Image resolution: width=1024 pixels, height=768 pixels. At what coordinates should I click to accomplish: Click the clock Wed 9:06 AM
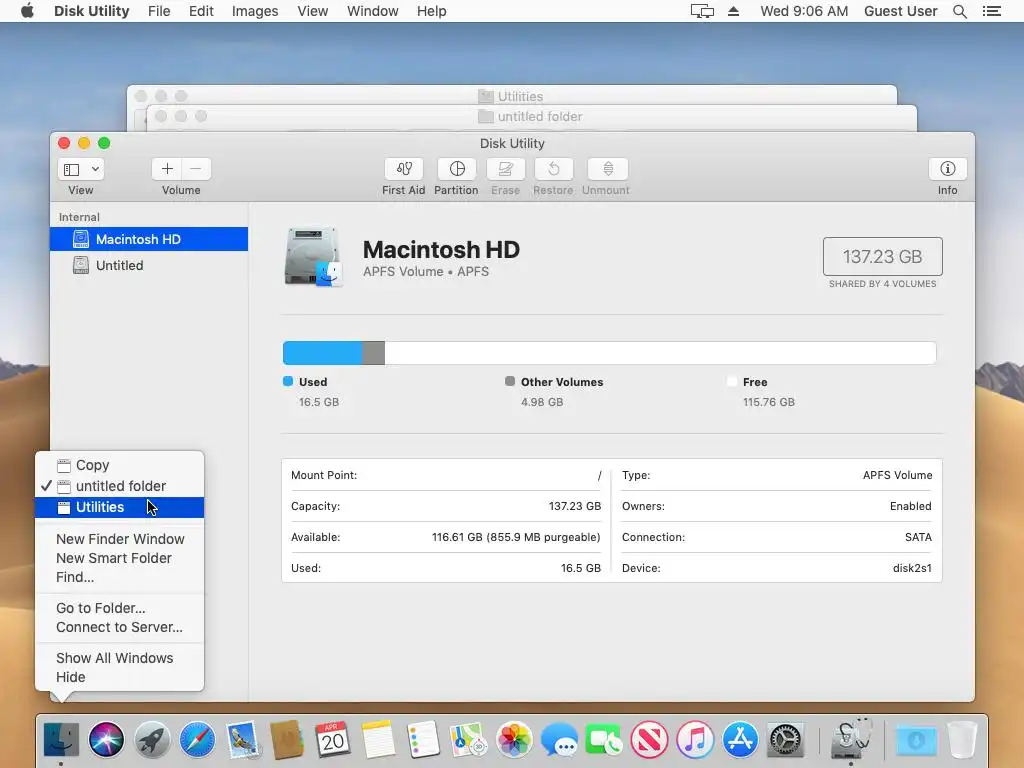804,11
